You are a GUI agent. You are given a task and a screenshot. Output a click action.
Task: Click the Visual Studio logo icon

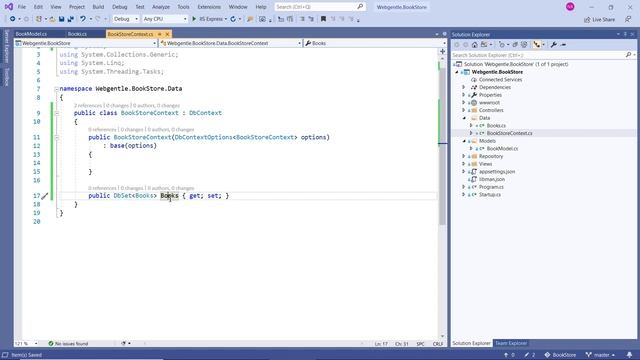pyautogui.click(x=9, y=7)
